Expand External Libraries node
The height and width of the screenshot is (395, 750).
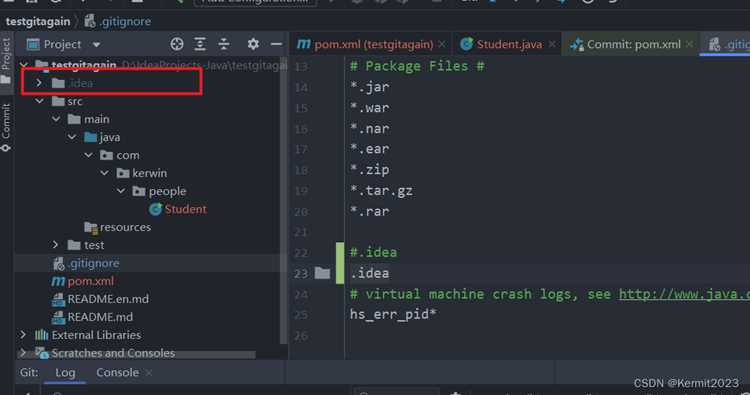(23, 335)
